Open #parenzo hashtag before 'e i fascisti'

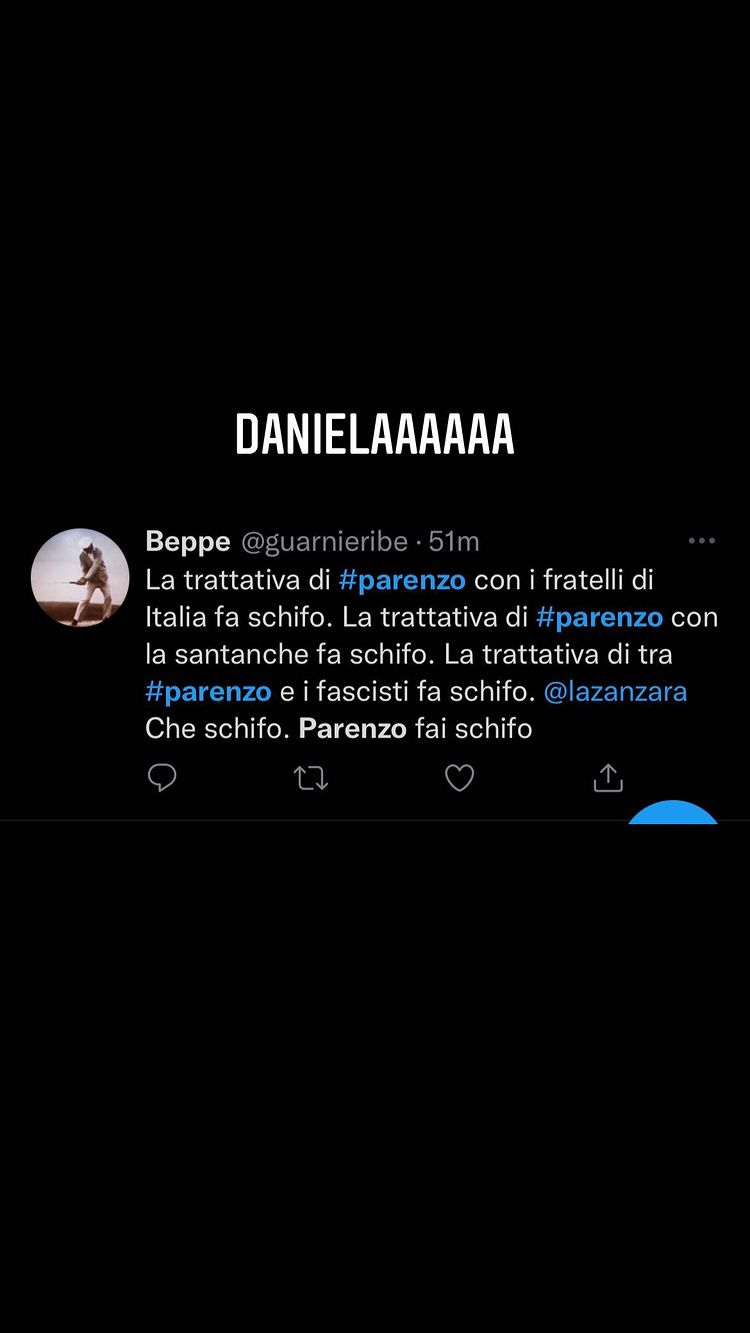coord(208,691)
